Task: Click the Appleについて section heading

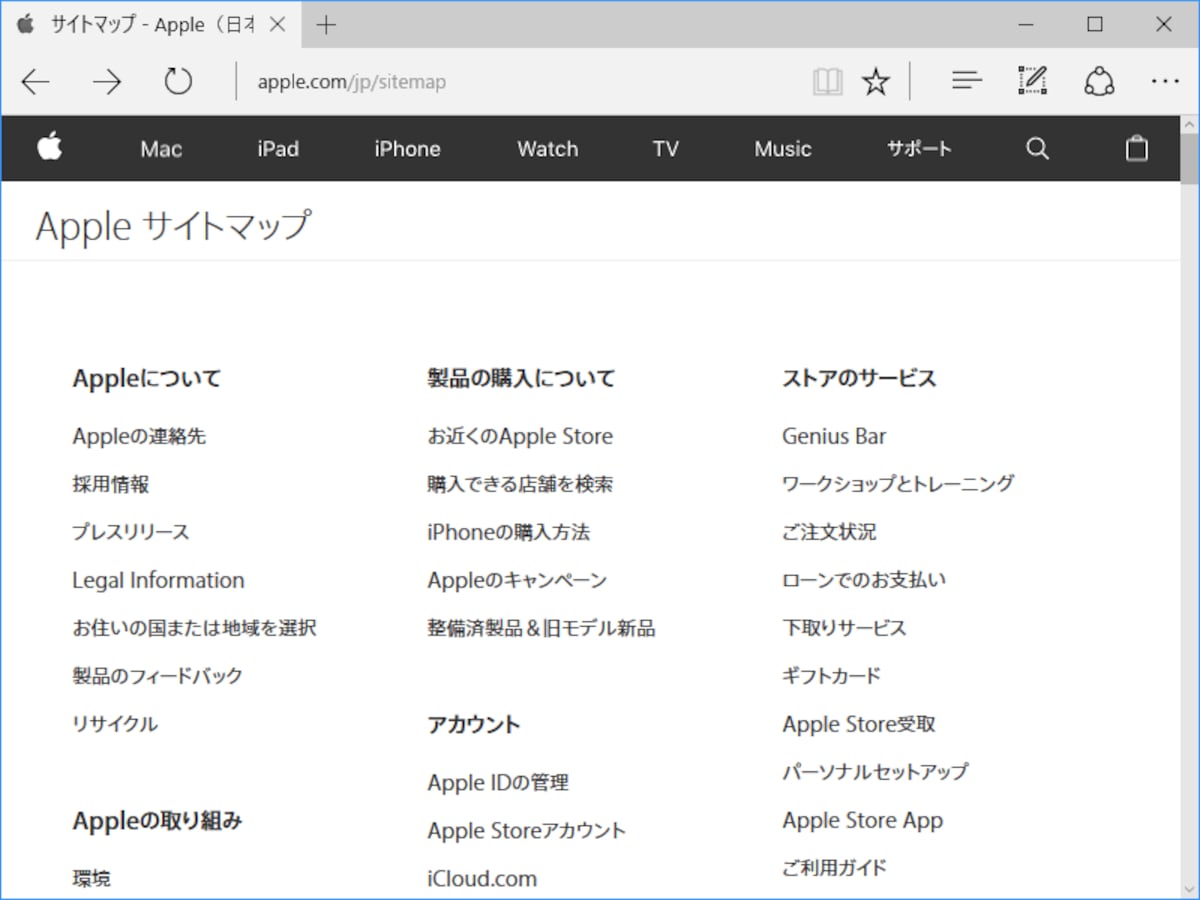Action: click(x=146, y=378)
